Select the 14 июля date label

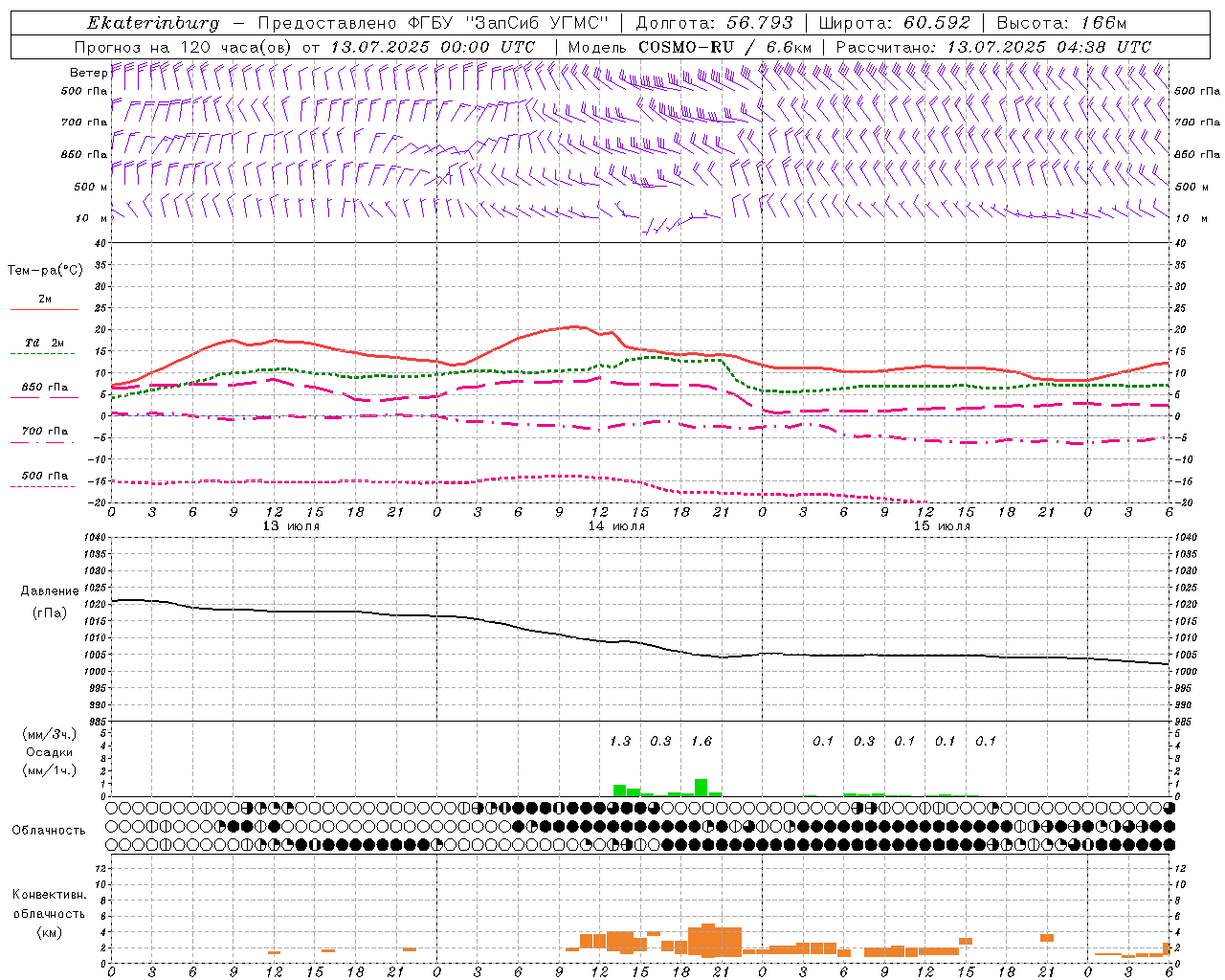tap(616, 526)
